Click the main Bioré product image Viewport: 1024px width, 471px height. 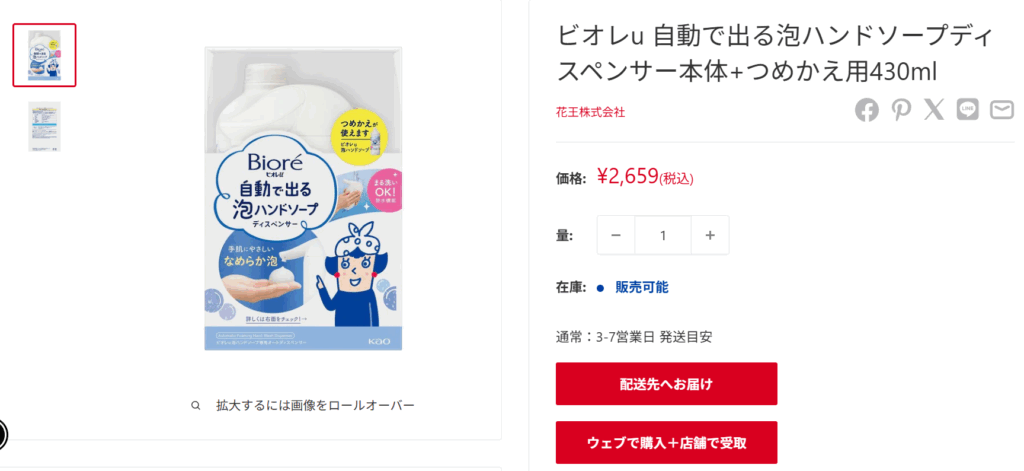point(303,199)
